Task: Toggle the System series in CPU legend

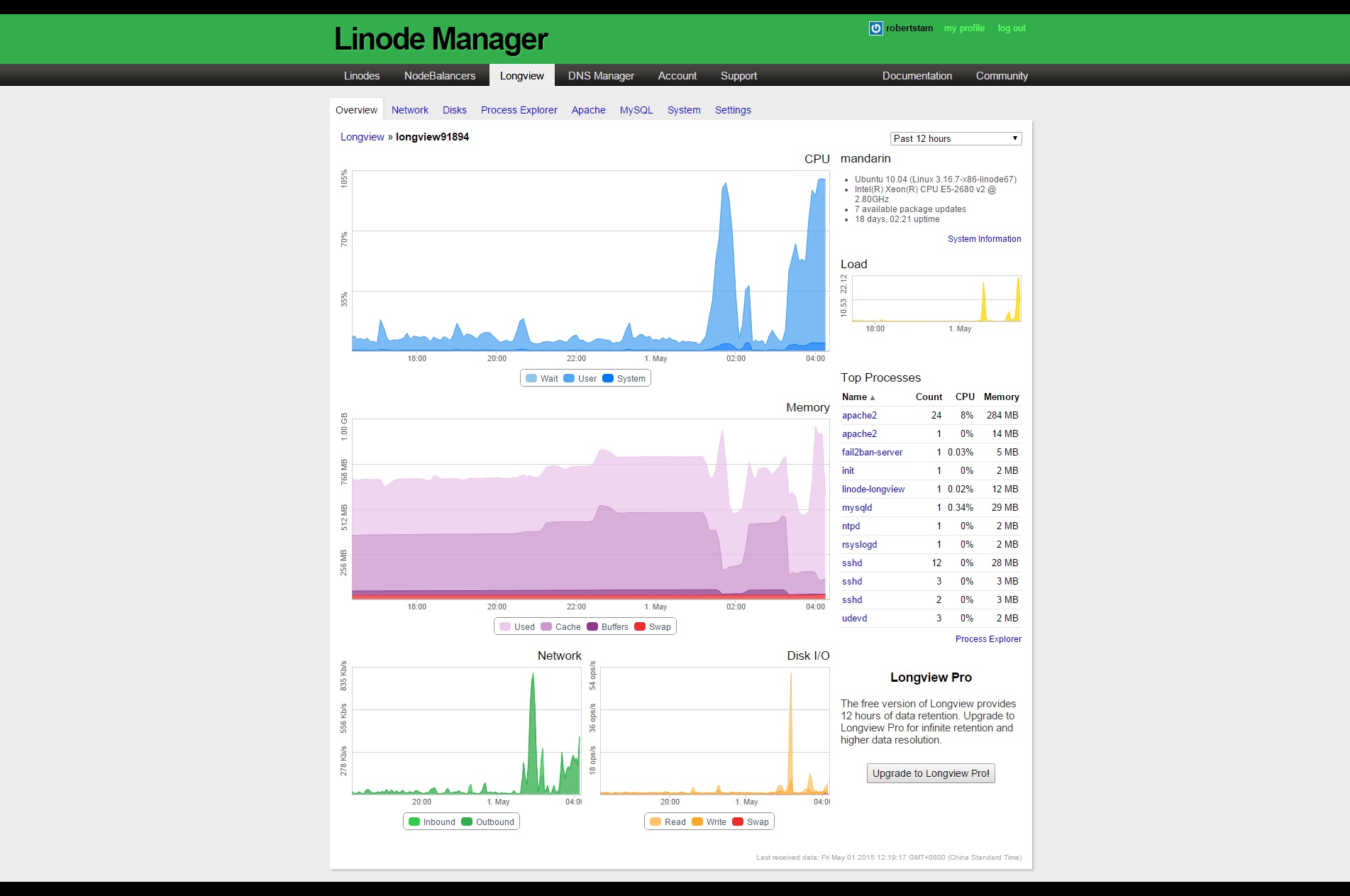Action: (624, 379)
